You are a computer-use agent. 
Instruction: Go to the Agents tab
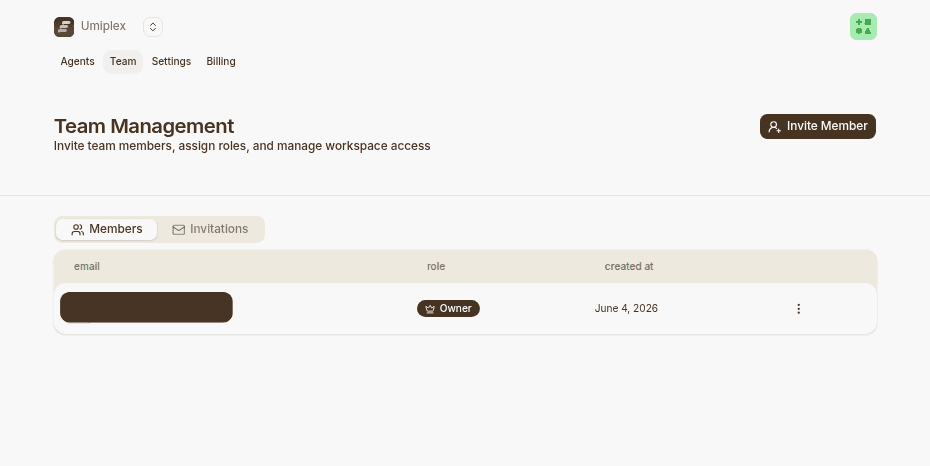[x=77, y=62]
